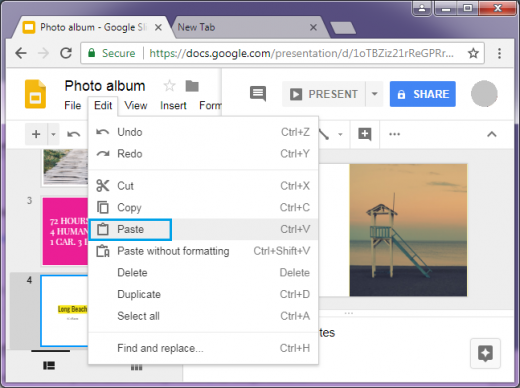Open the Insert menu
Screen dimensions: 520x388
[173, 106]
